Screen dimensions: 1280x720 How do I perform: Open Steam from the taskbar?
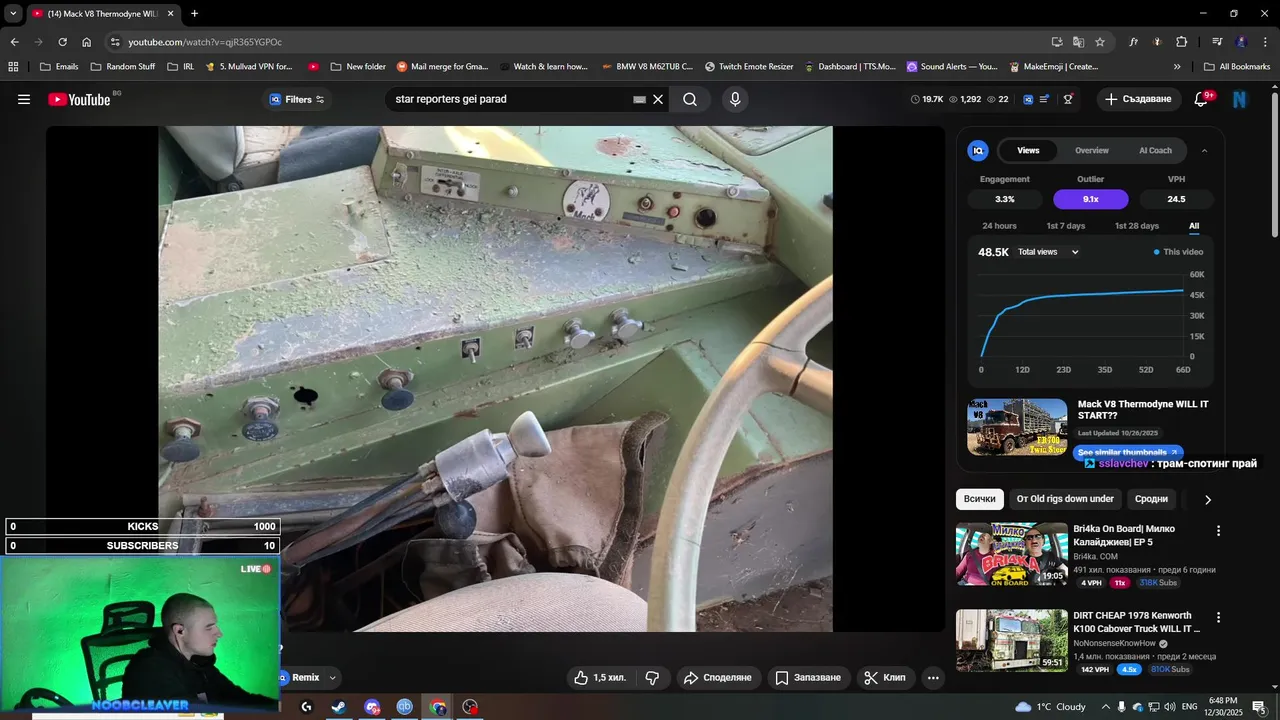pos(339,707)
